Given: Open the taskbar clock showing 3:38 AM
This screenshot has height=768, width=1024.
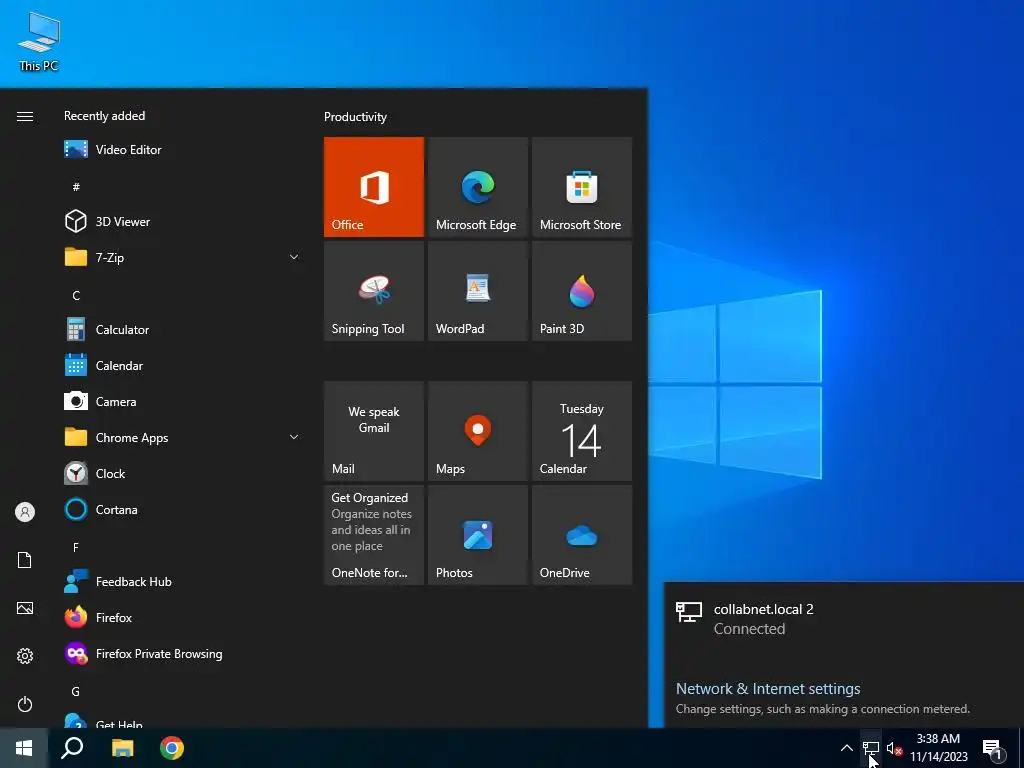Looking at the screenshot, I should pos(938,748).
